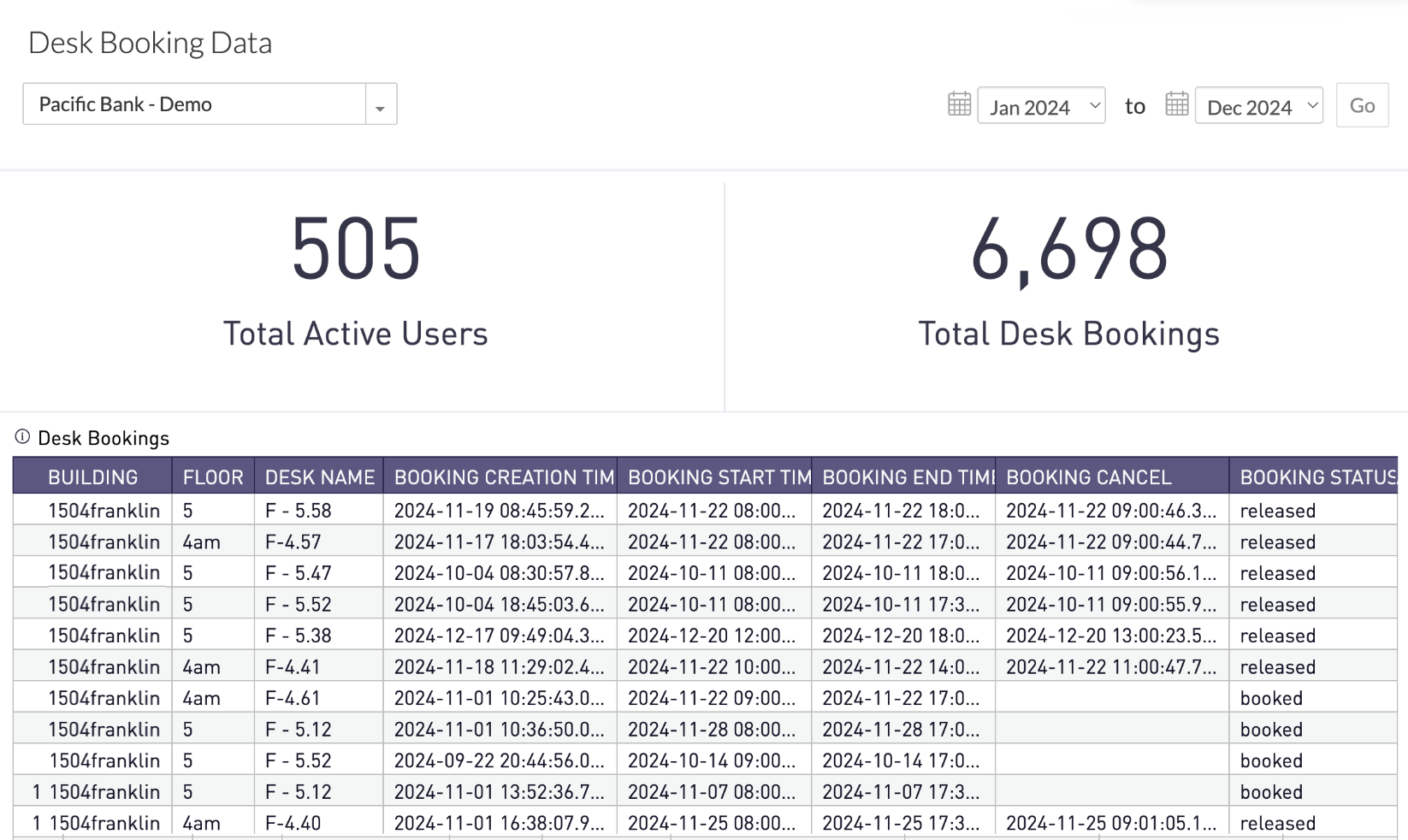Sort by the BUILDING column header
The image size is (1408, 840).
(x=92, y=477)
